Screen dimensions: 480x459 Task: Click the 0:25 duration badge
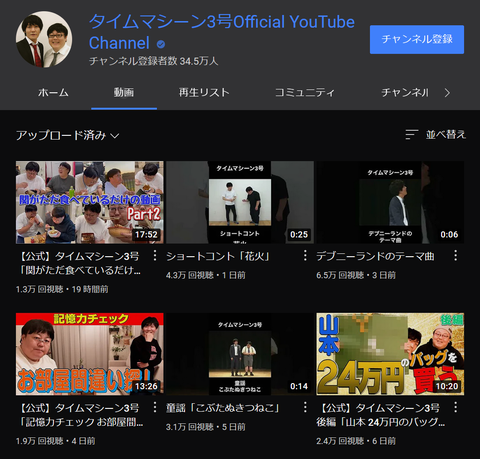pyautogui.click(x=299, y=234)
